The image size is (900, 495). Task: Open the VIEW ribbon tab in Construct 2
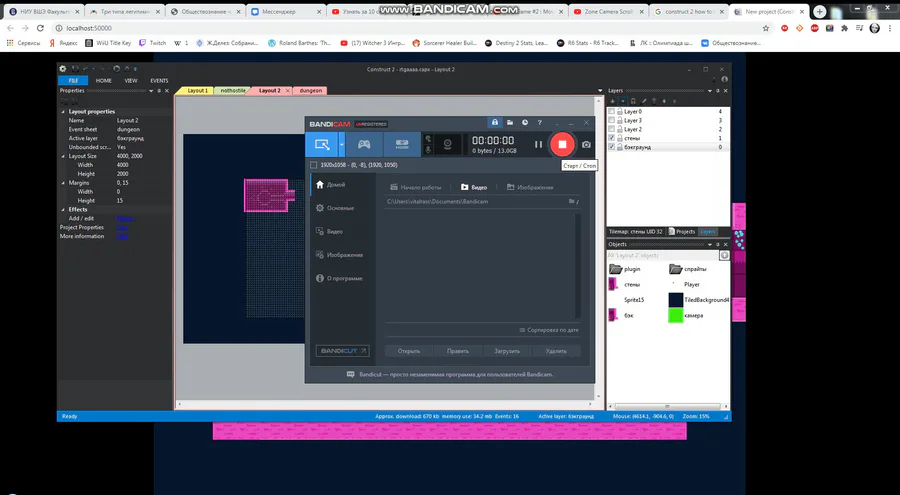coord(131,80)
